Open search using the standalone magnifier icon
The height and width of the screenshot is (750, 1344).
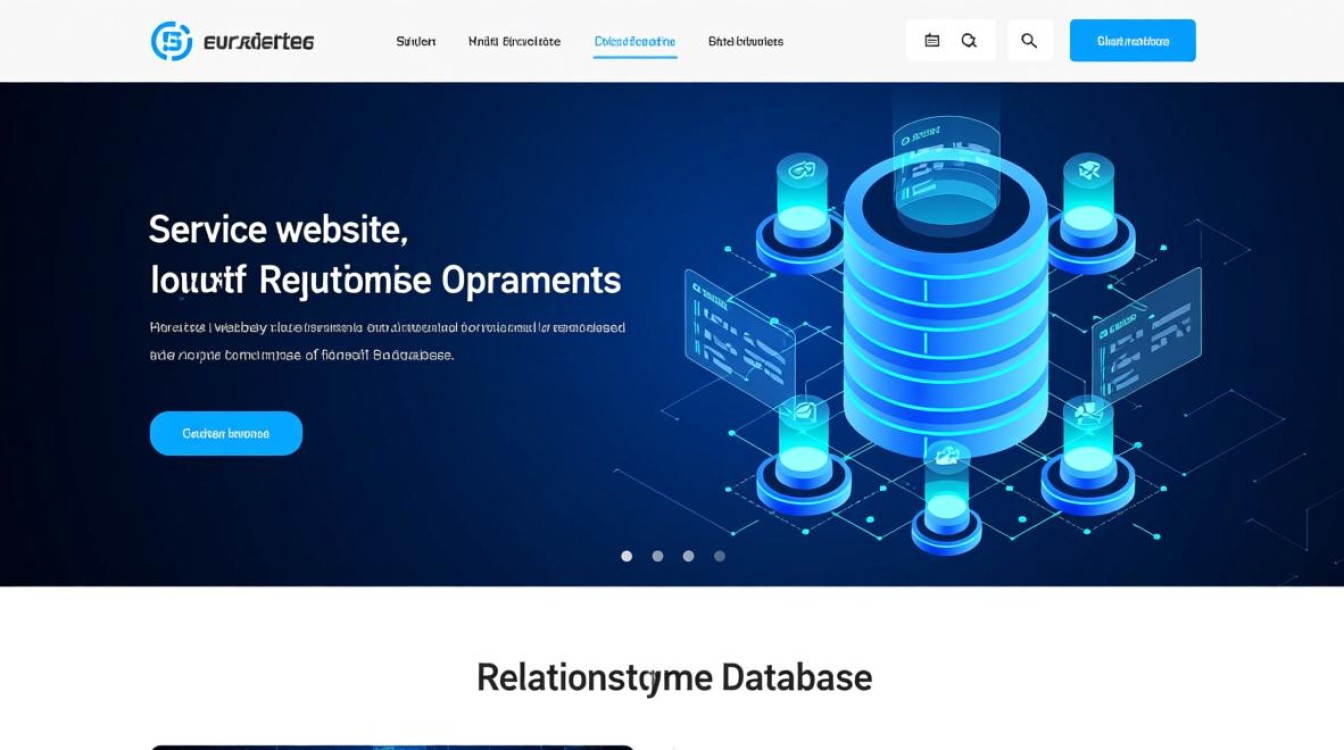pos(1029,41)
